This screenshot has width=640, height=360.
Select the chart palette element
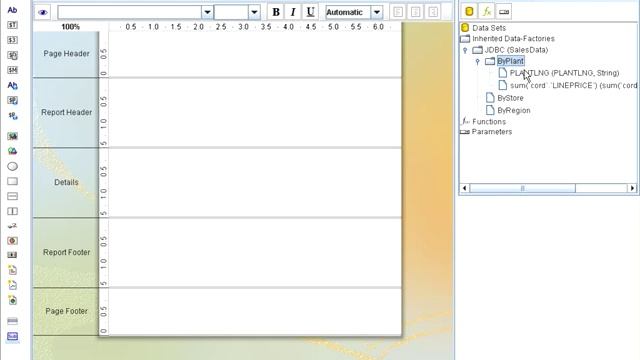pyautogui.click(x=12, y=240)
